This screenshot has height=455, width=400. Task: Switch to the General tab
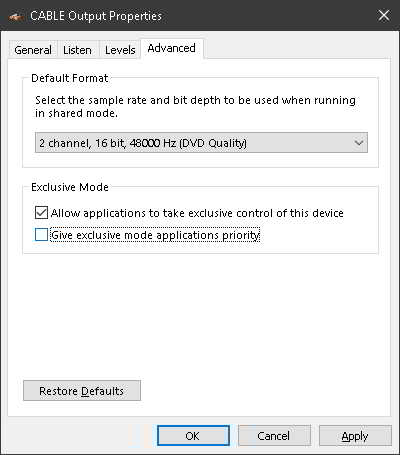tap(33, 50)
